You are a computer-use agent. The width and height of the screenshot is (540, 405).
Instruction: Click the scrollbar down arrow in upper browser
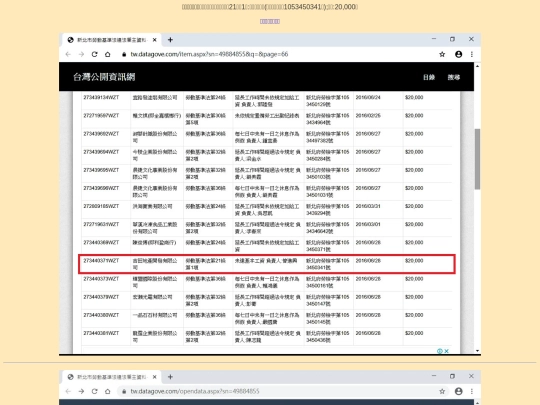click(x=477, y=351)
